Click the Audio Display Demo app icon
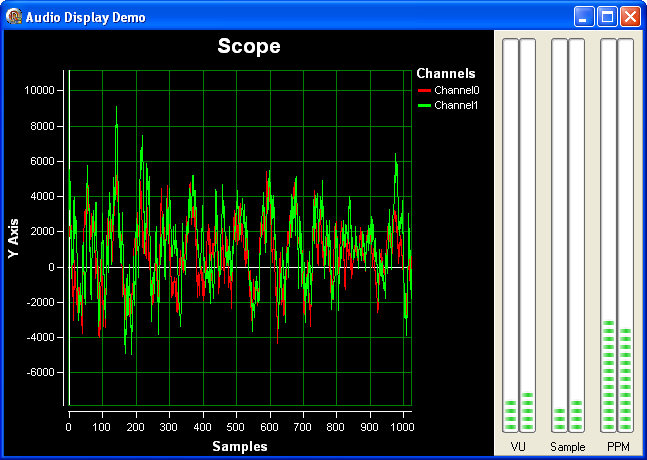The image size is (647, 460). click(14, 17)
